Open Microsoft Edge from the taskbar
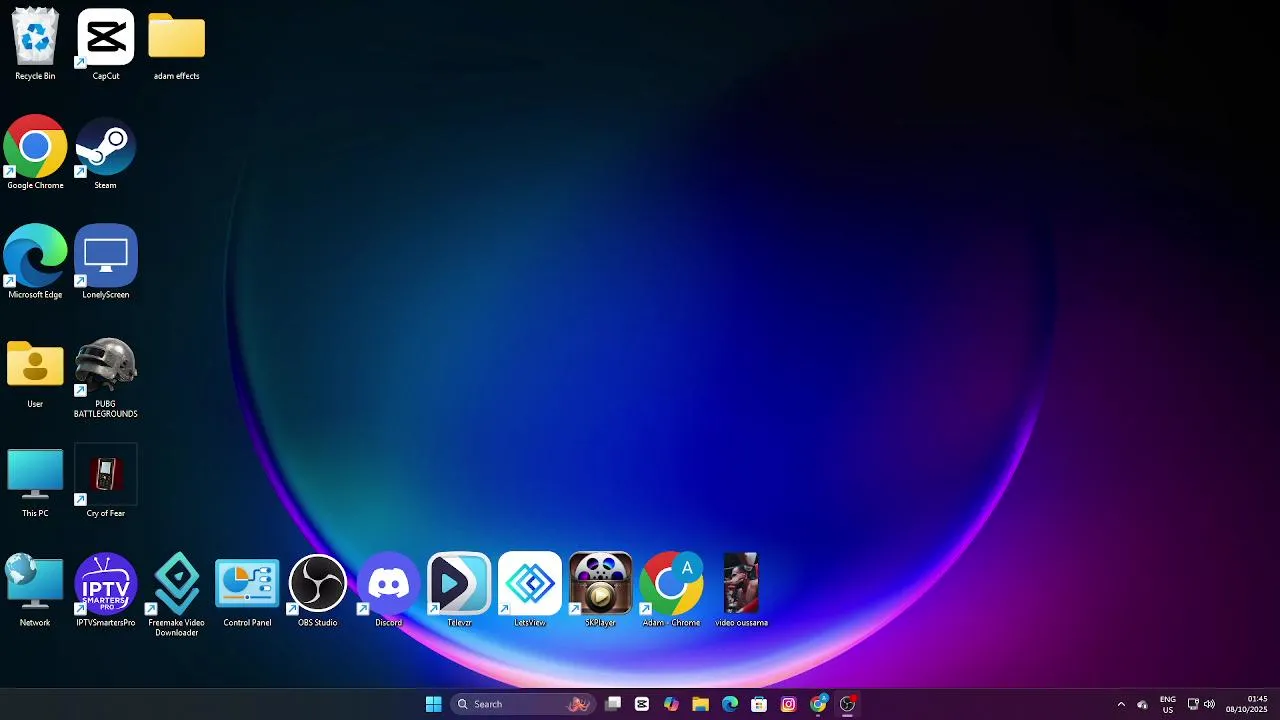The width and height of the screenshot is (1280, 720). click(x=730, y=704)
